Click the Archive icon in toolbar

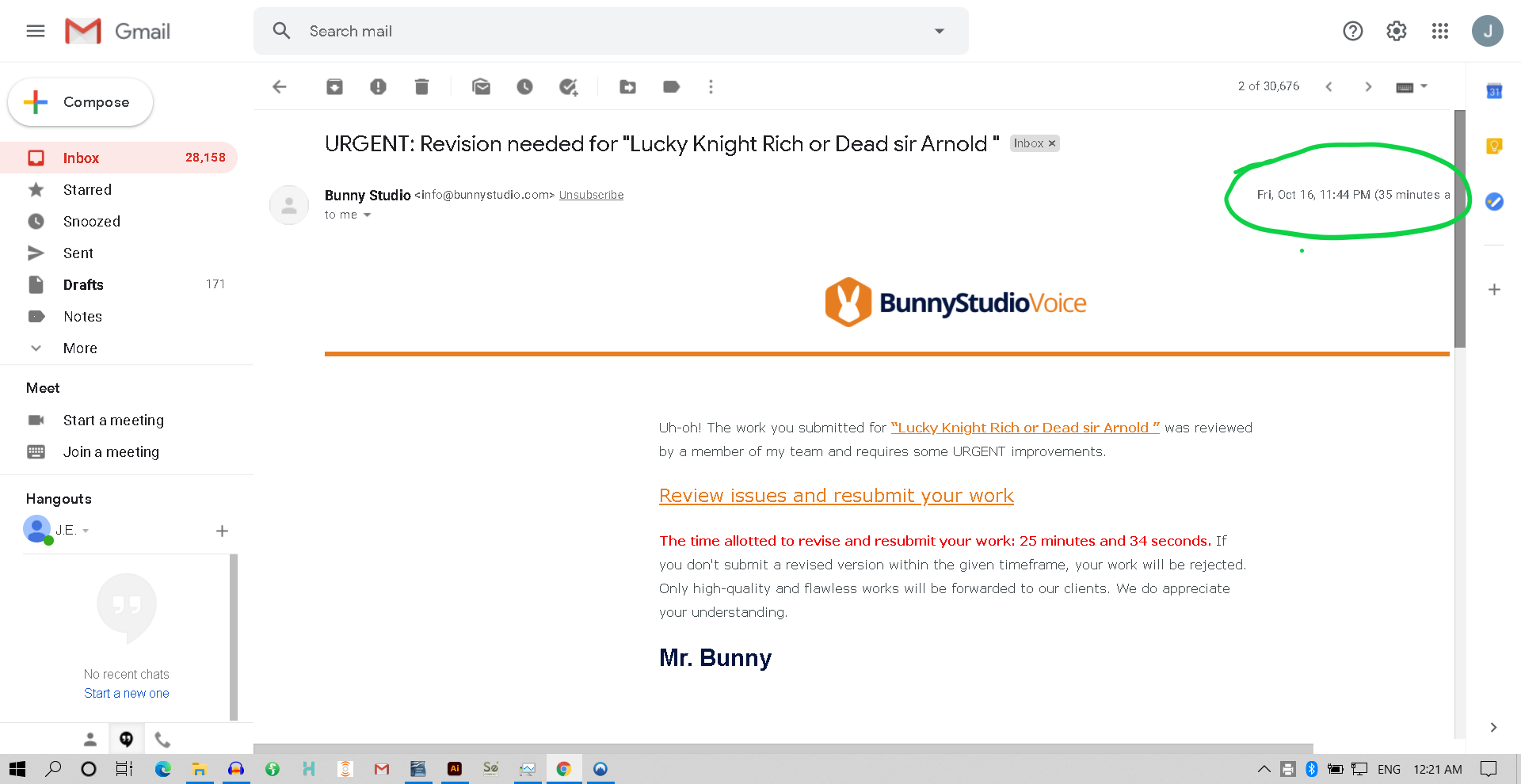pyautogui.click(x=334, y=87)
